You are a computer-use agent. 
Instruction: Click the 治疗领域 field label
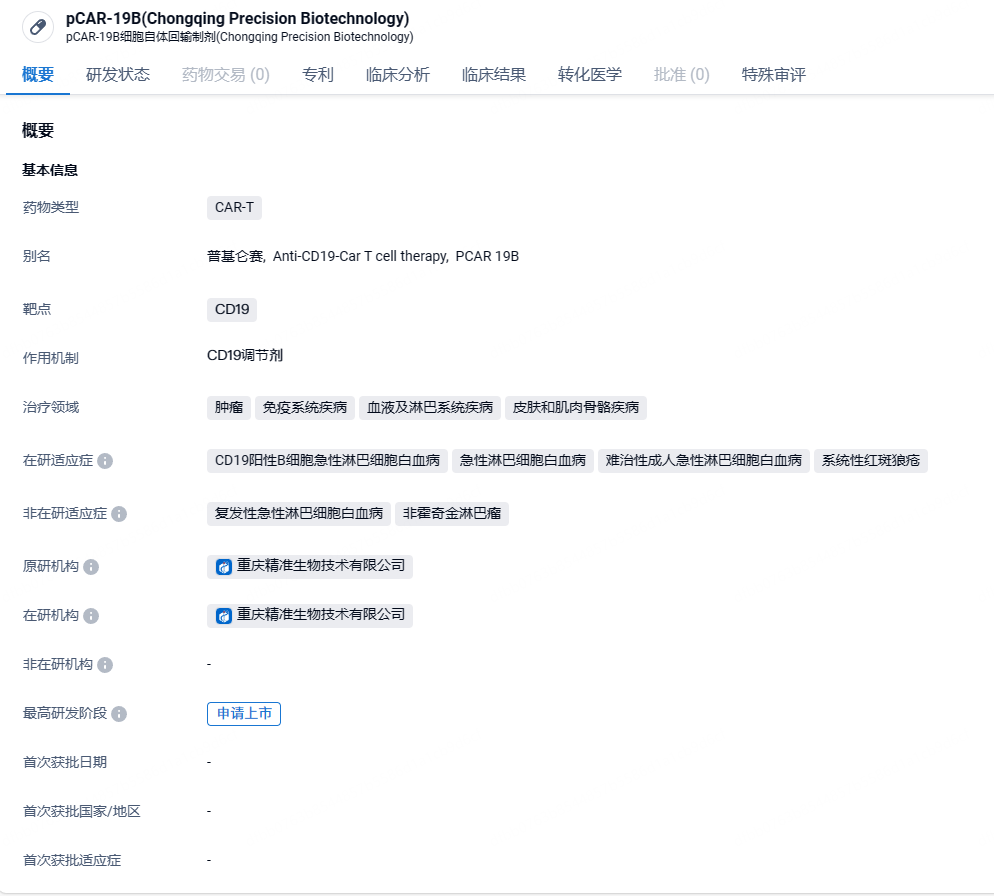point(51,408)
